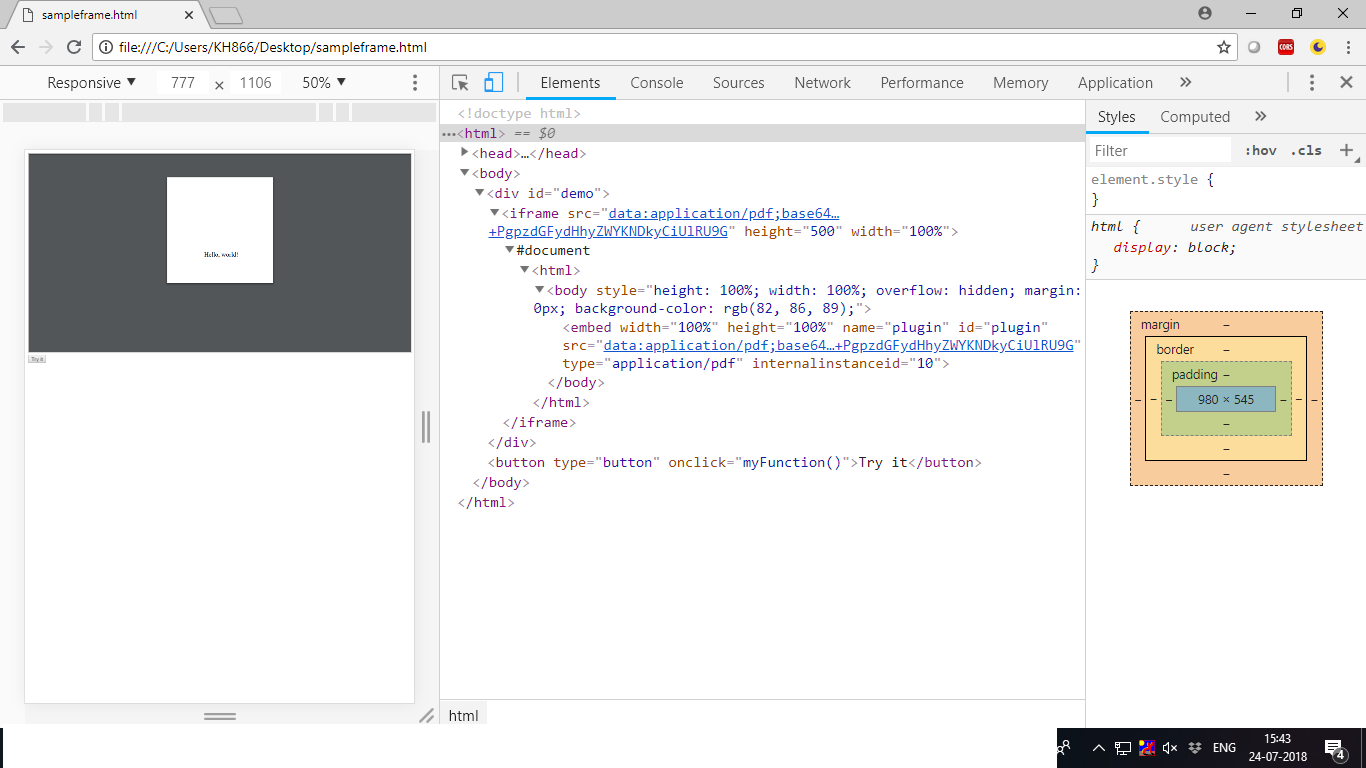Toggle the device toolbar icon
Viewport: 1366px width, 768px height.
point(493,83)
